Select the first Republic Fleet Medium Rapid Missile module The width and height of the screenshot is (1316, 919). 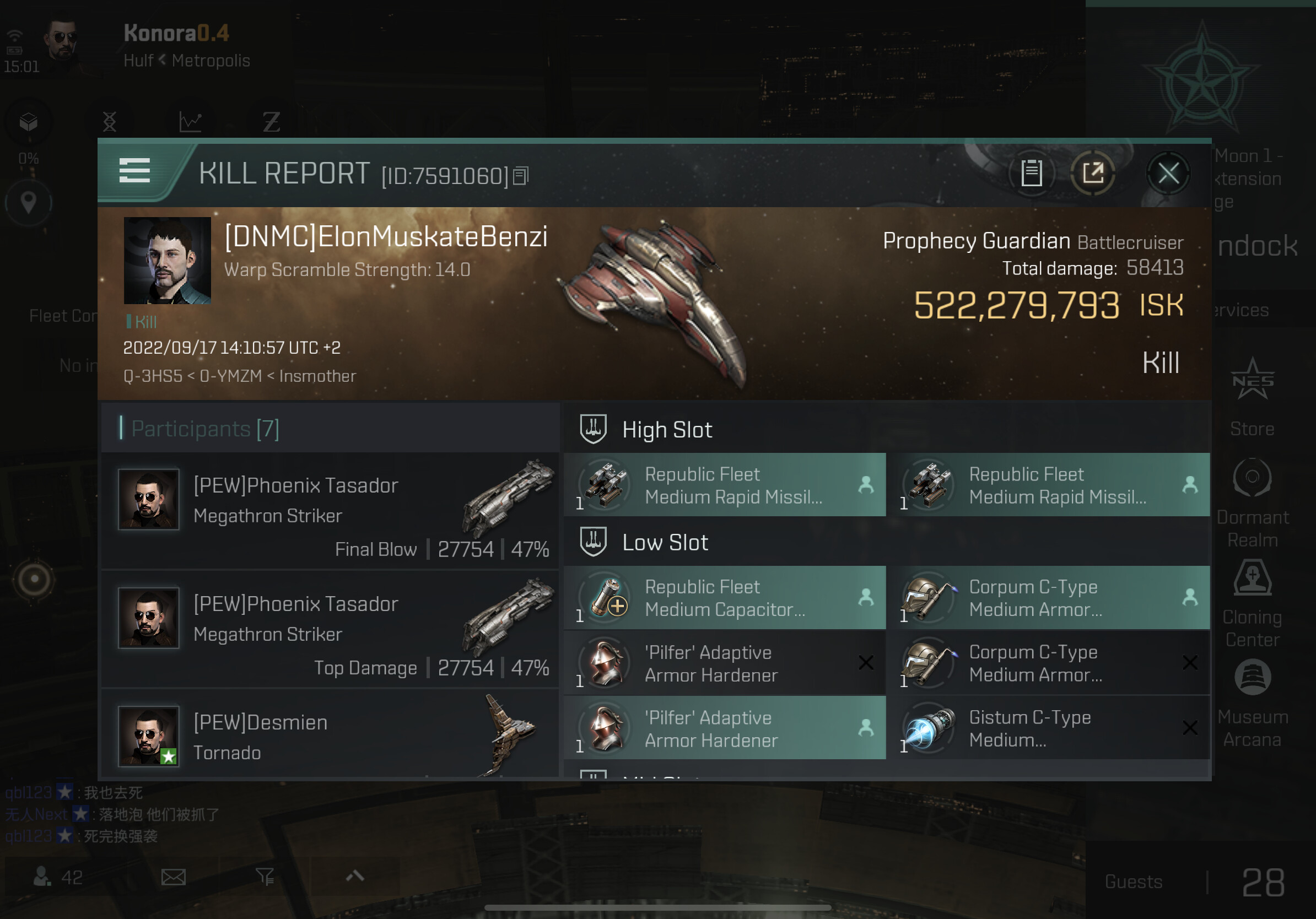coord(725,485)
